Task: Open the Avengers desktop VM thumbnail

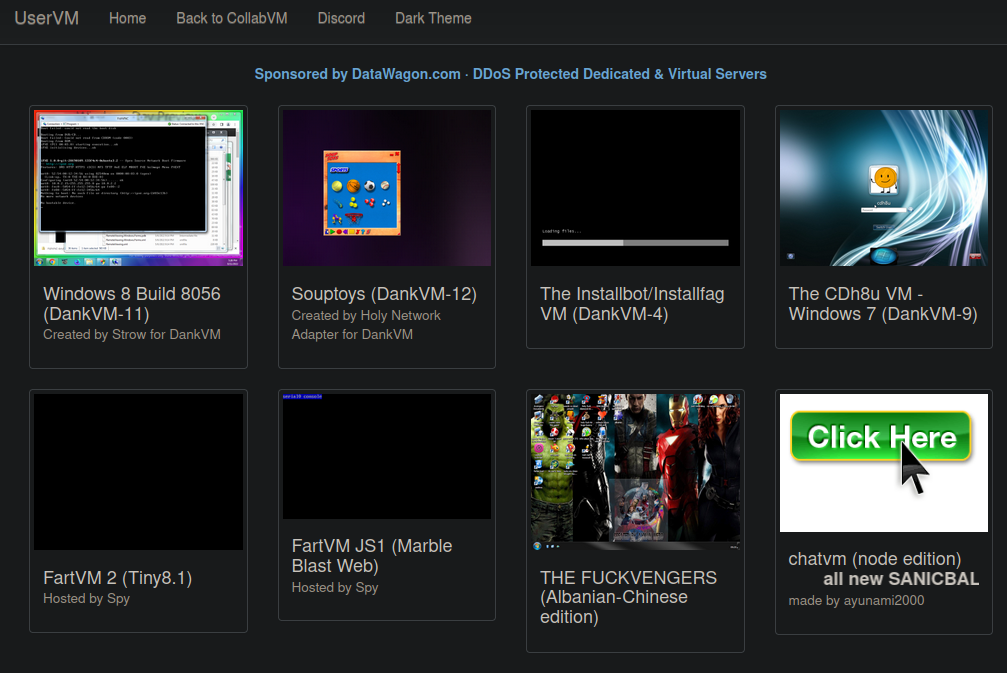Action: (635, 471)
